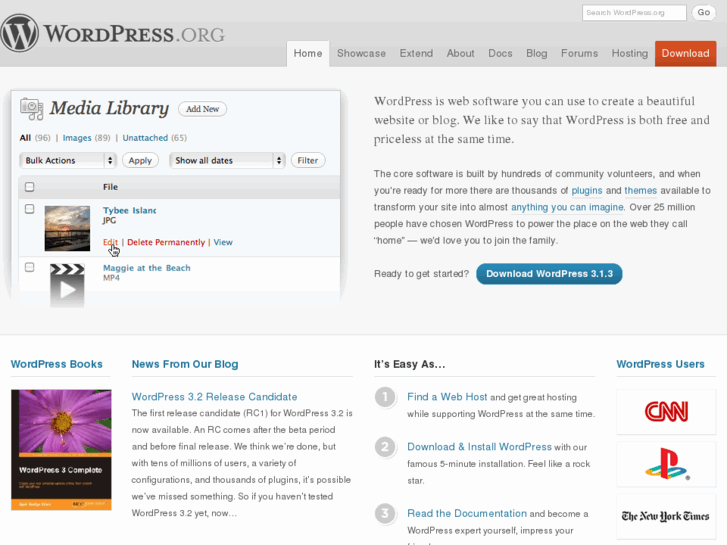
Task: Open the Maggie at the Beach link
Action: (147, 268)
